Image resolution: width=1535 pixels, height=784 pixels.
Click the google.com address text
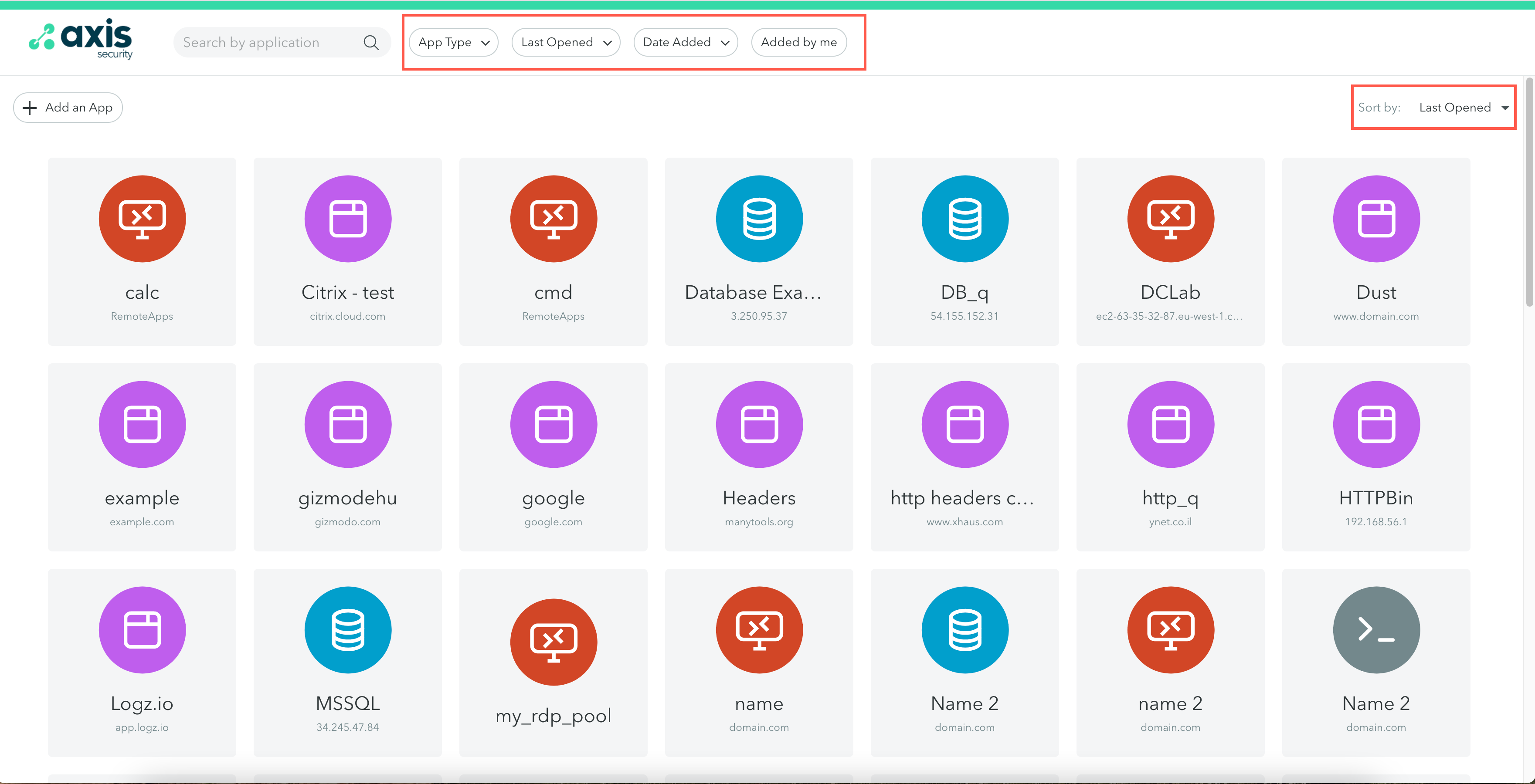click(553, 522)
